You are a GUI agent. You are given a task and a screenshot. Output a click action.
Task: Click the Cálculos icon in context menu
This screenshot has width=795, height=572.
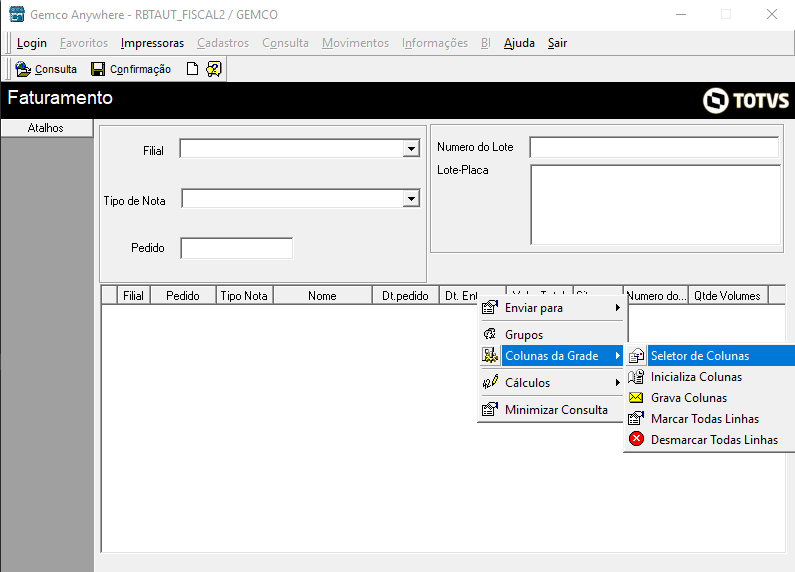point(490,382)
